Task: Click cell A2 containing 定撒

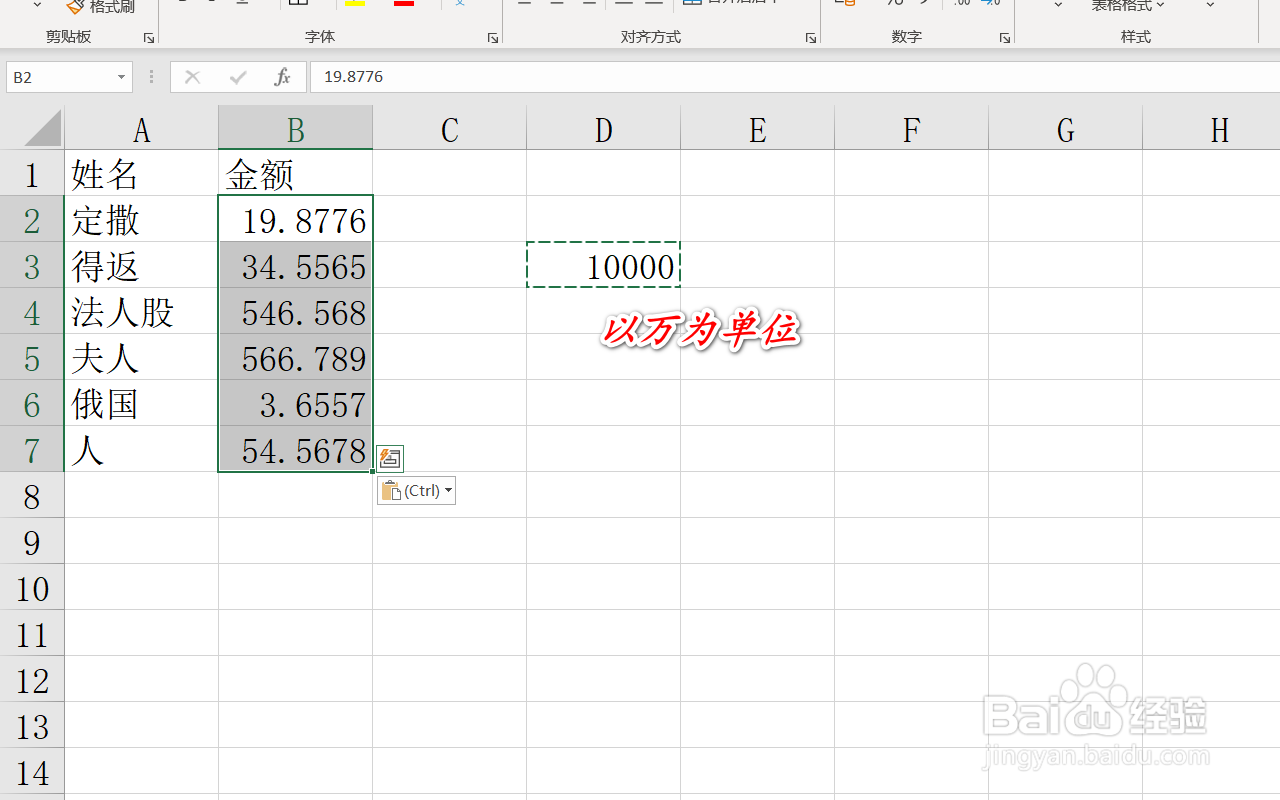Action: tap(142, 220)
